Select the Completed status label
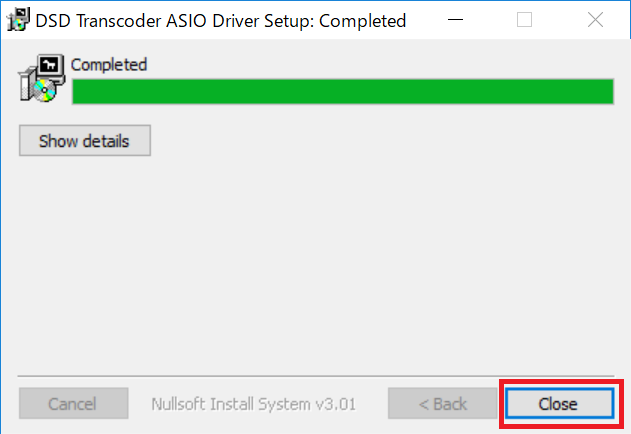 pyautogui.click(x=109, y=64)
